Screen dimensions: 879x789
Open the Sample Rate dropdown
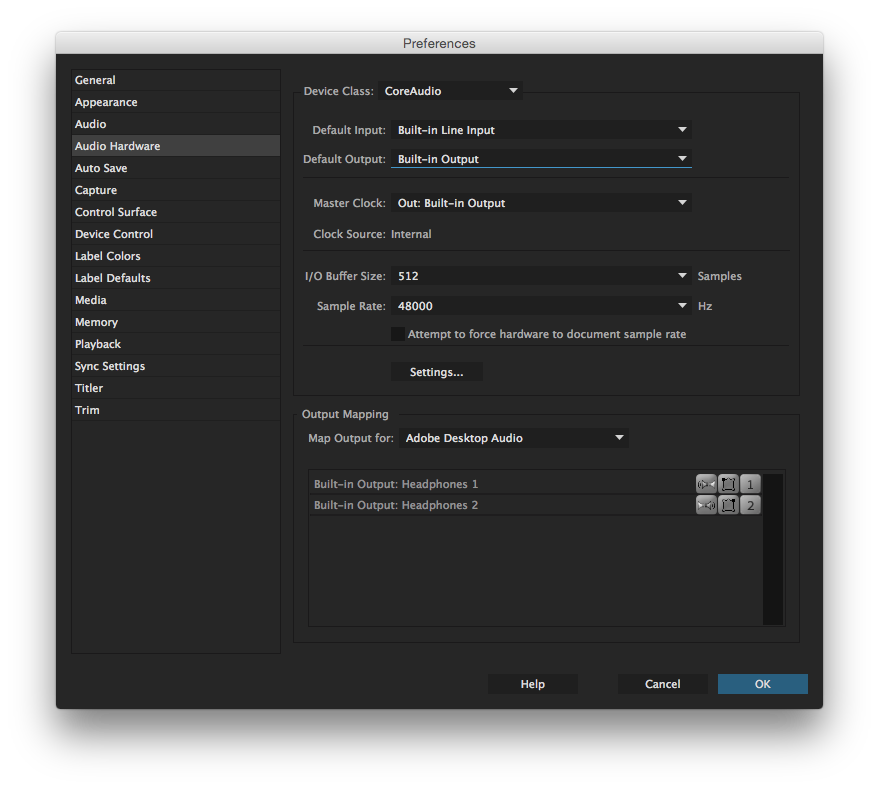click(x=541, y=306)
